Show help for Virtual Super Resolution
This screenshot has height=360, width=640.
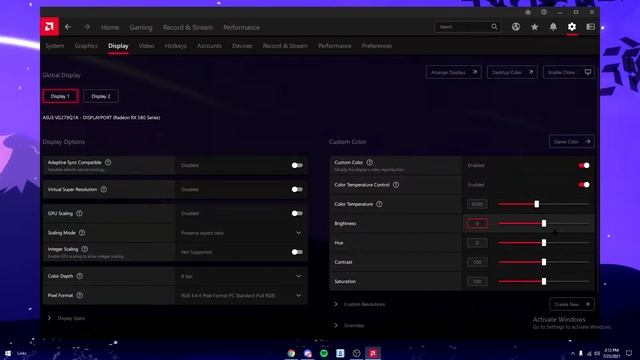click(x=104, y=189)
